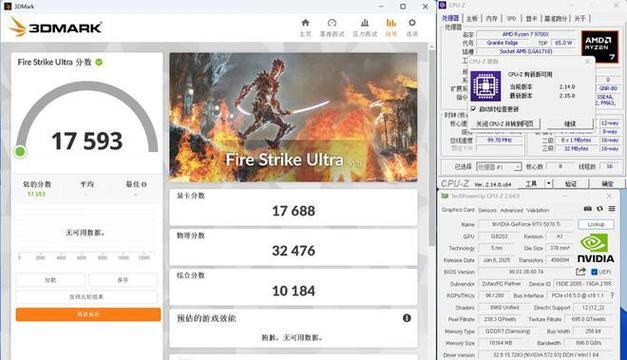The width and height of the screenshot is (627, 360).
Task: Click the bus interface question mark in GPU-Z
Action: (612, 295)
